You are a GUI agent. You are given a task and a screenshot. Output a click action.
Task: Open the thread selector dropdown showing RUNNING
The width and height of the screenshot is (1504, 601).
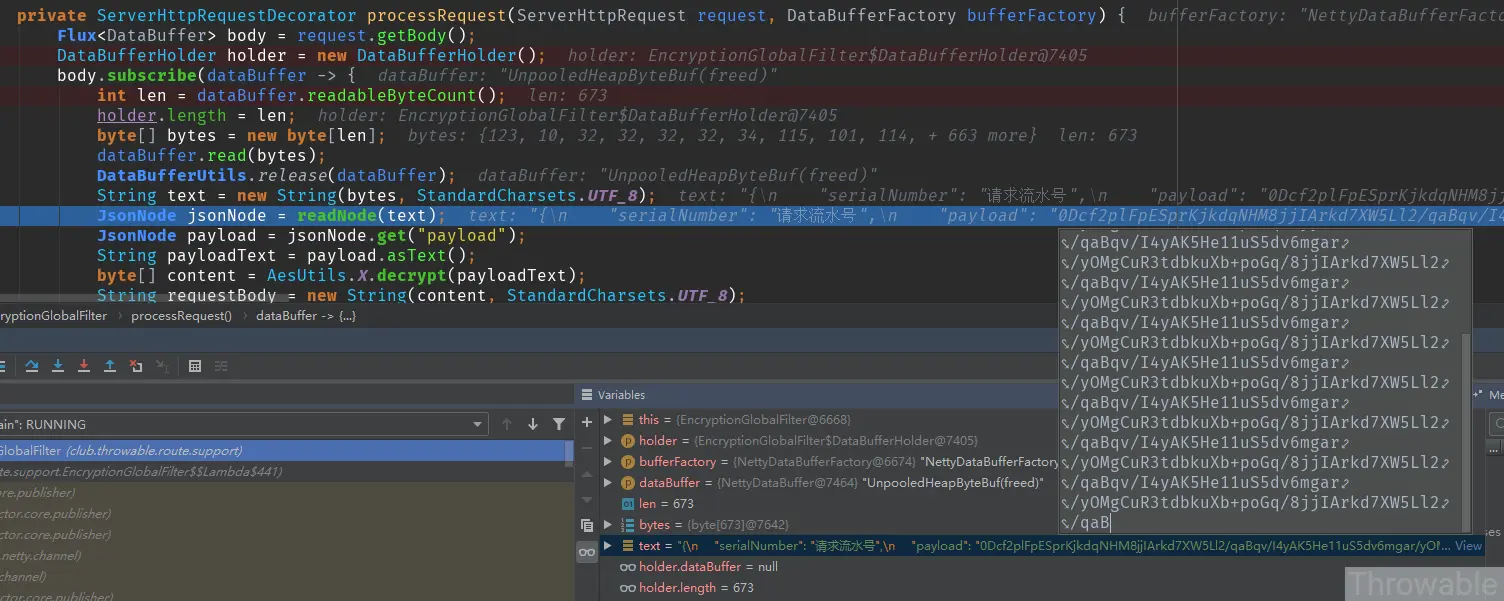point(243,424)
